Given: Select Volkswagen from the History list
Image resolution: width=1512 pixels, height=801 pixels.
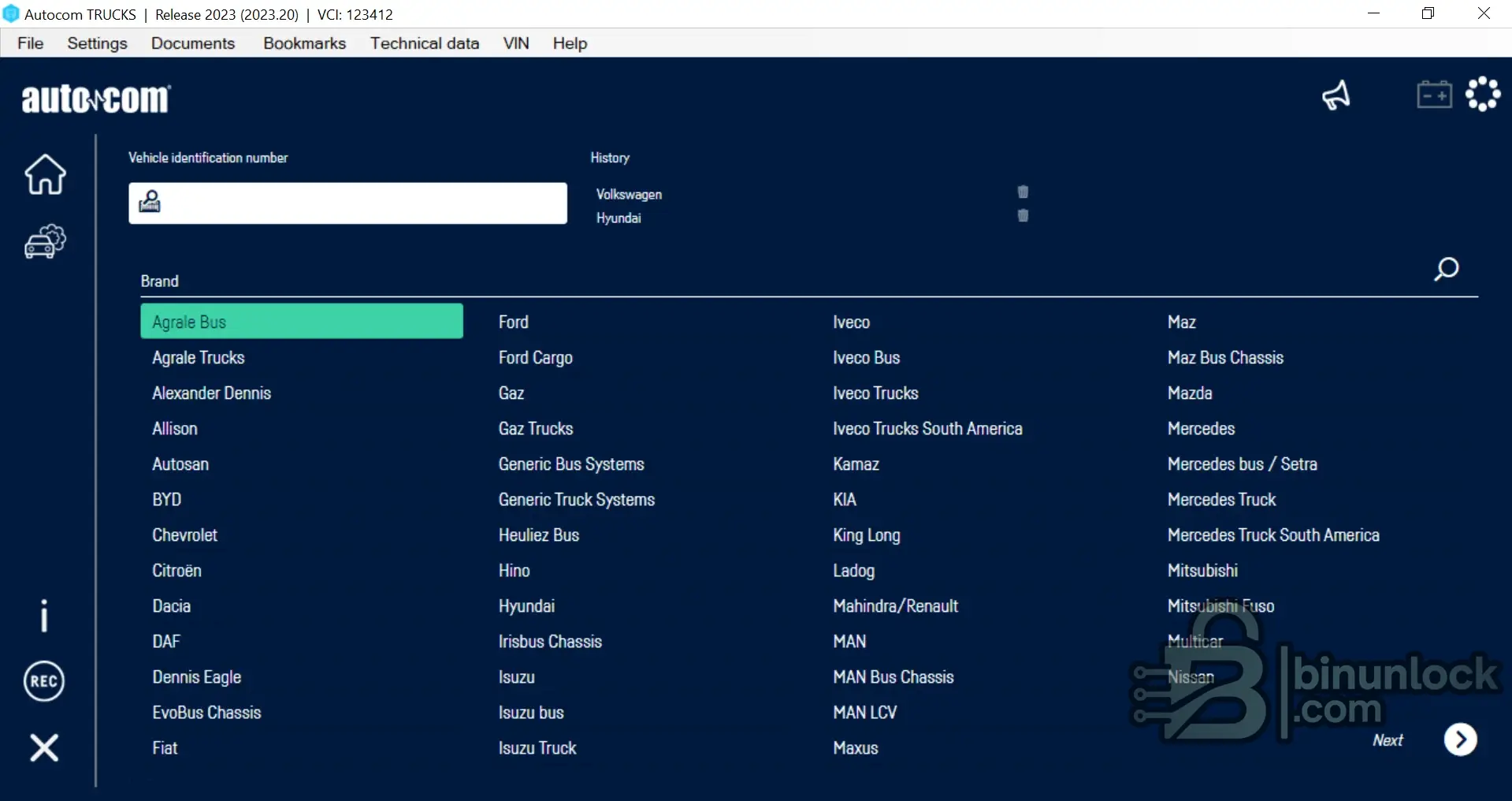Looking at the screenshot, I should click(x=629, y=195).
